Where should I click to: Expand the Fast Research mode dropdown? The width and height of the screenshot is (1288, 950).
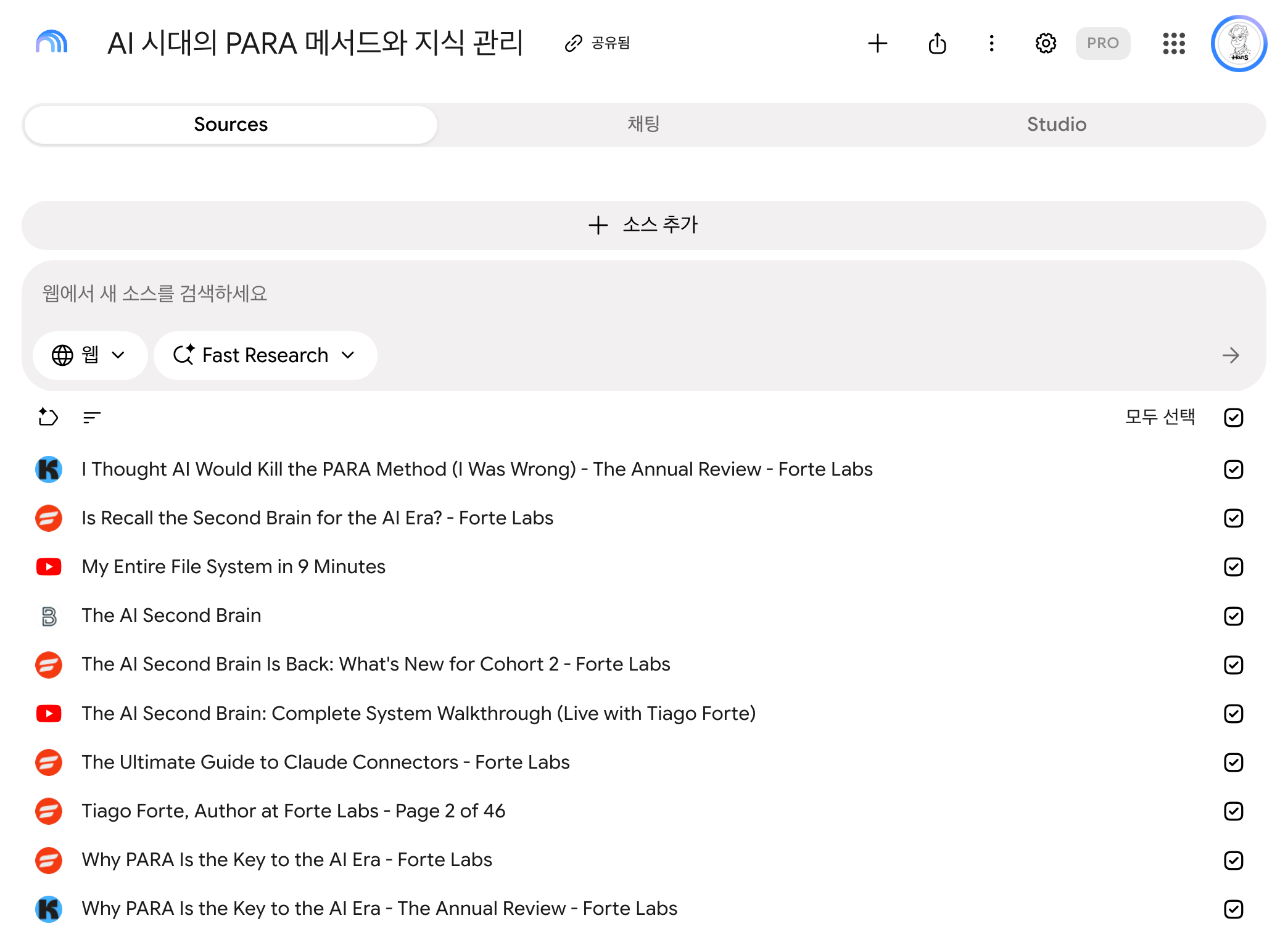[265, 355]
